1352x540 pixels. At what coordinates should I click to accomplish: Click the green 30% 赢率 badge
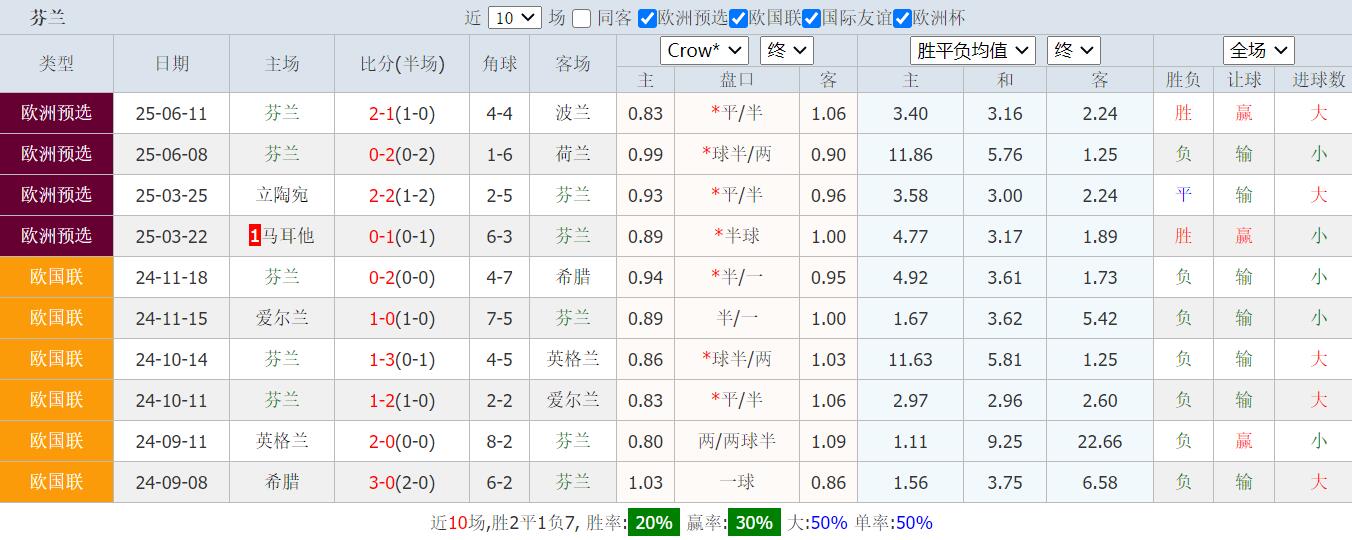click(x=754, y=522)
